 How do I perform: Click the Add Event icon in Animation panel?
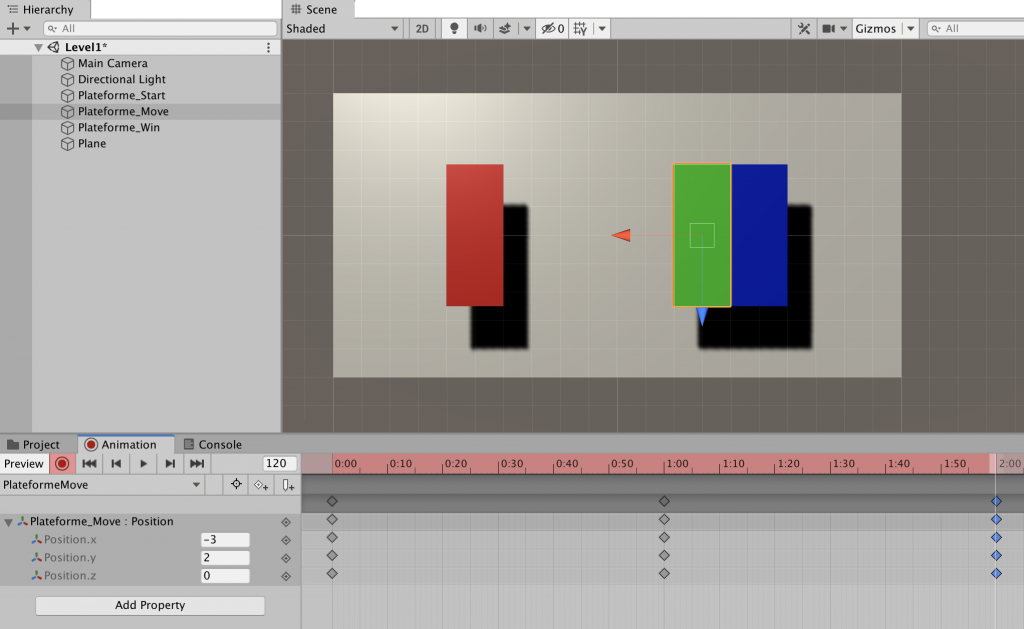[288, 485]
